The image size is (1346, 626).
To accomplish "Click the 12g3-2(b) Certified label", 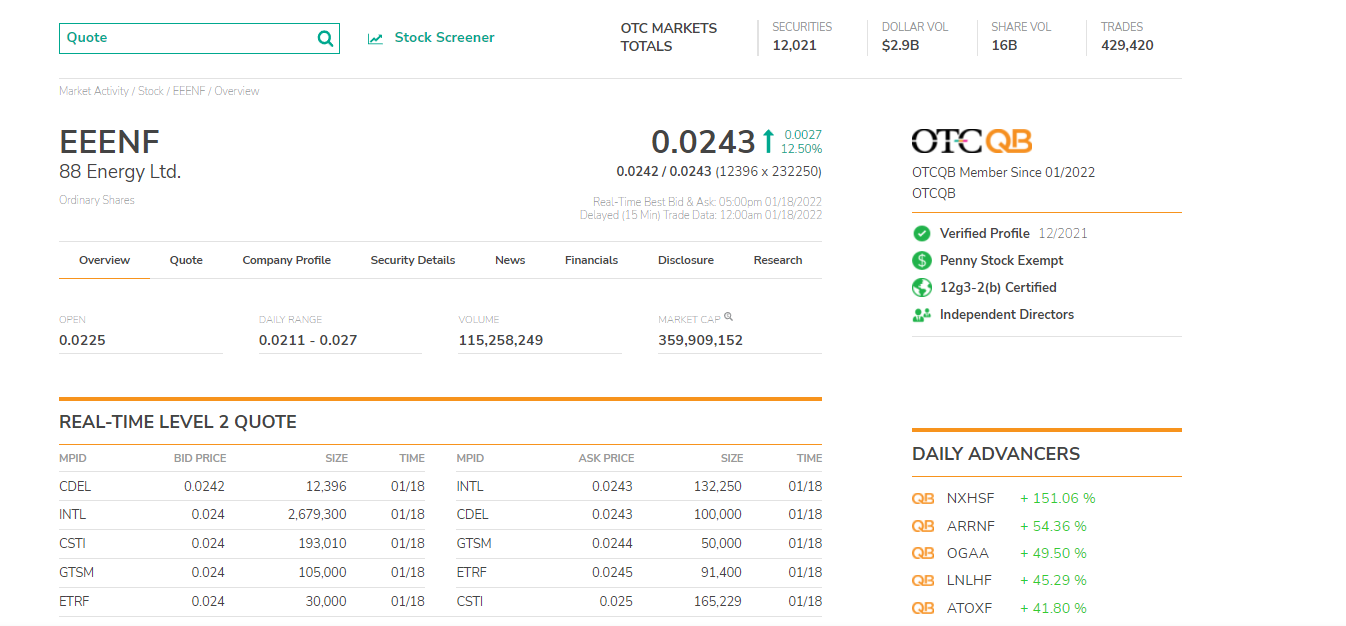I will [x=998, y=287].
